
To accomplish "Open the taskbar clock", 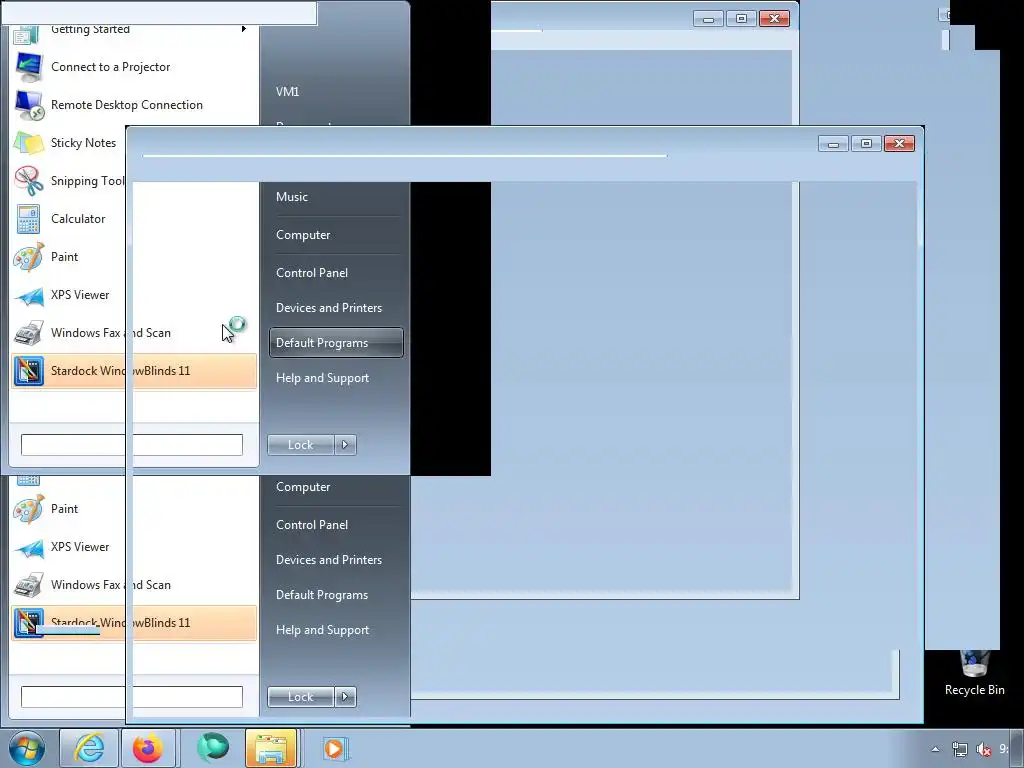I will (1004, 749).
